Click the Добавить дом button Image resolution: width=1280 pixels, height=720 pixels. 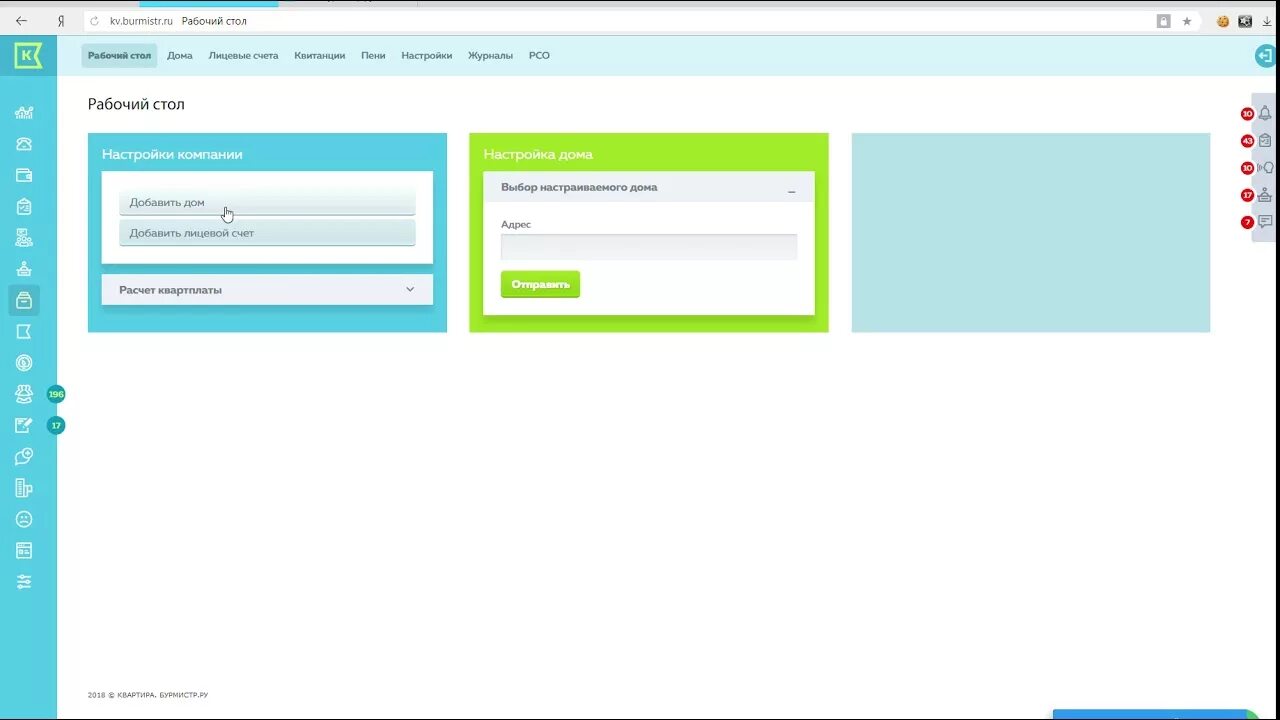(267, 202)
